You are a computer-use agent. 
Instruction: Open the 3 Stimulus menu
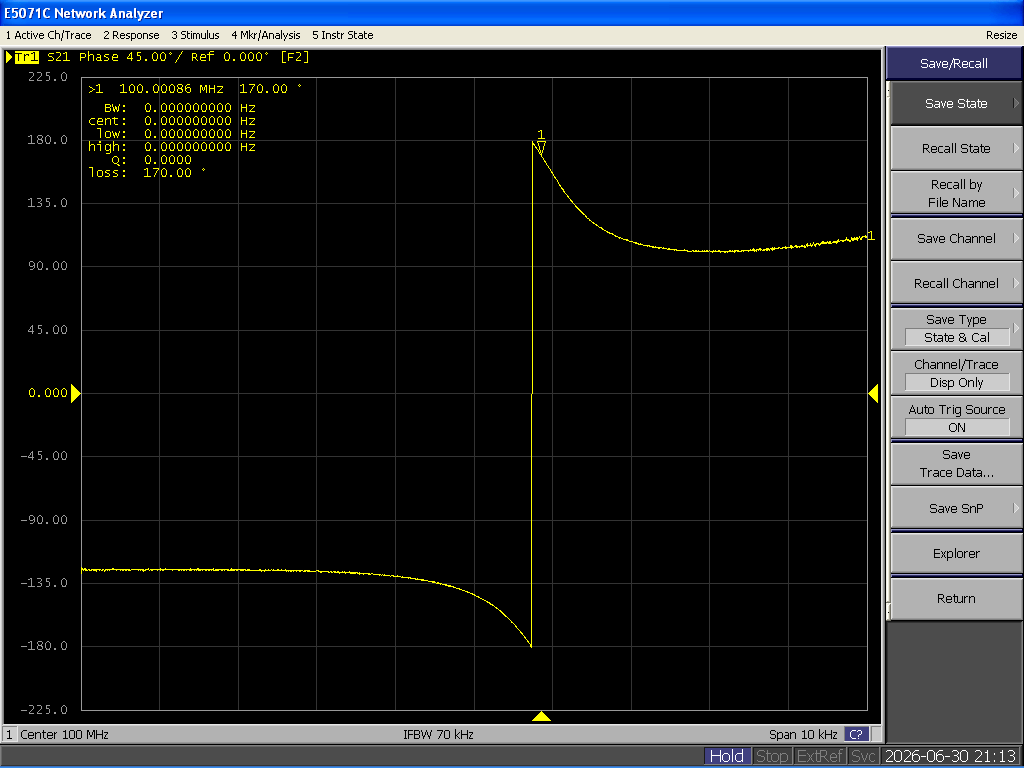tap(195, 35)
